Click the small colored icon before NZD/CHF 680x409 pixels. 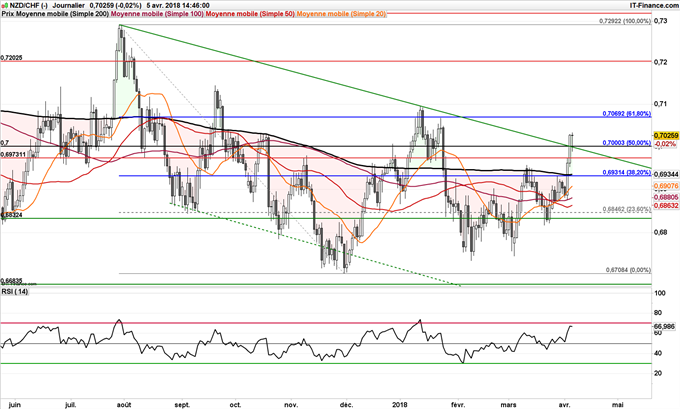coord(3,6)
